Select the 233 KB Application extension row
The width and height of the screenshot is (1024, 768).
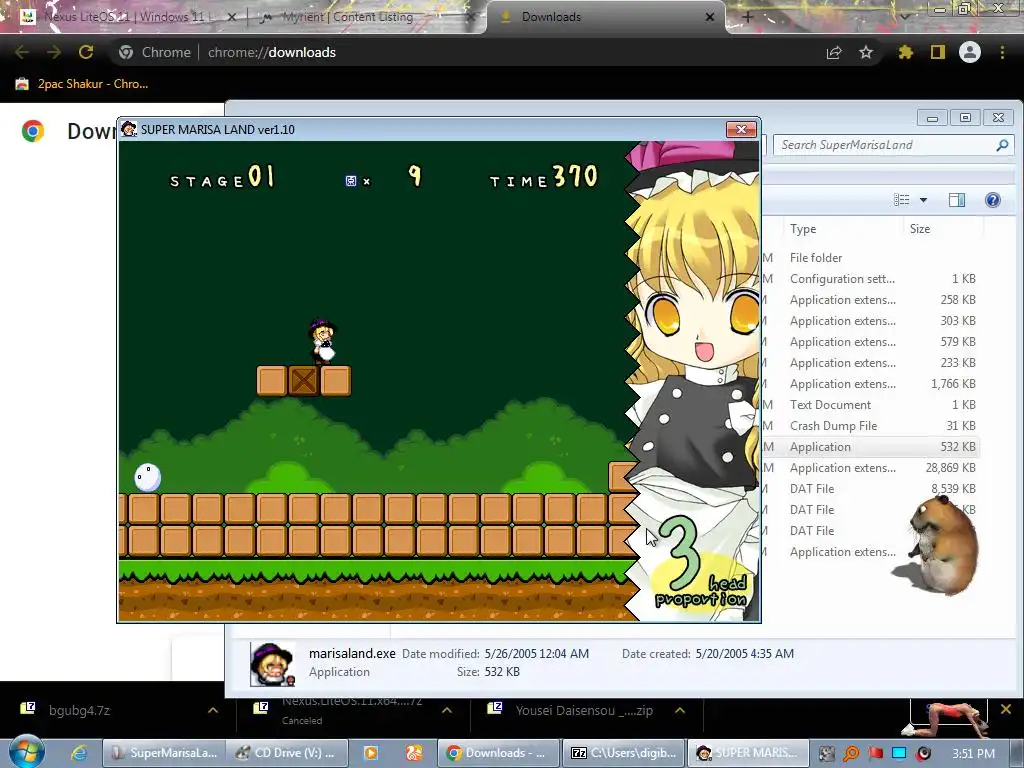tap(871, 362)
